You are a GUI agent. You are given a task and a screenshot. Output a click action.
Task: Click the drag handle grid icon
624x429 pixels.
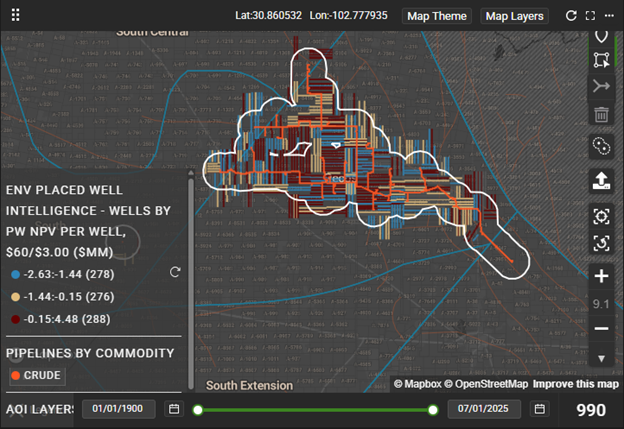point(15,16)
